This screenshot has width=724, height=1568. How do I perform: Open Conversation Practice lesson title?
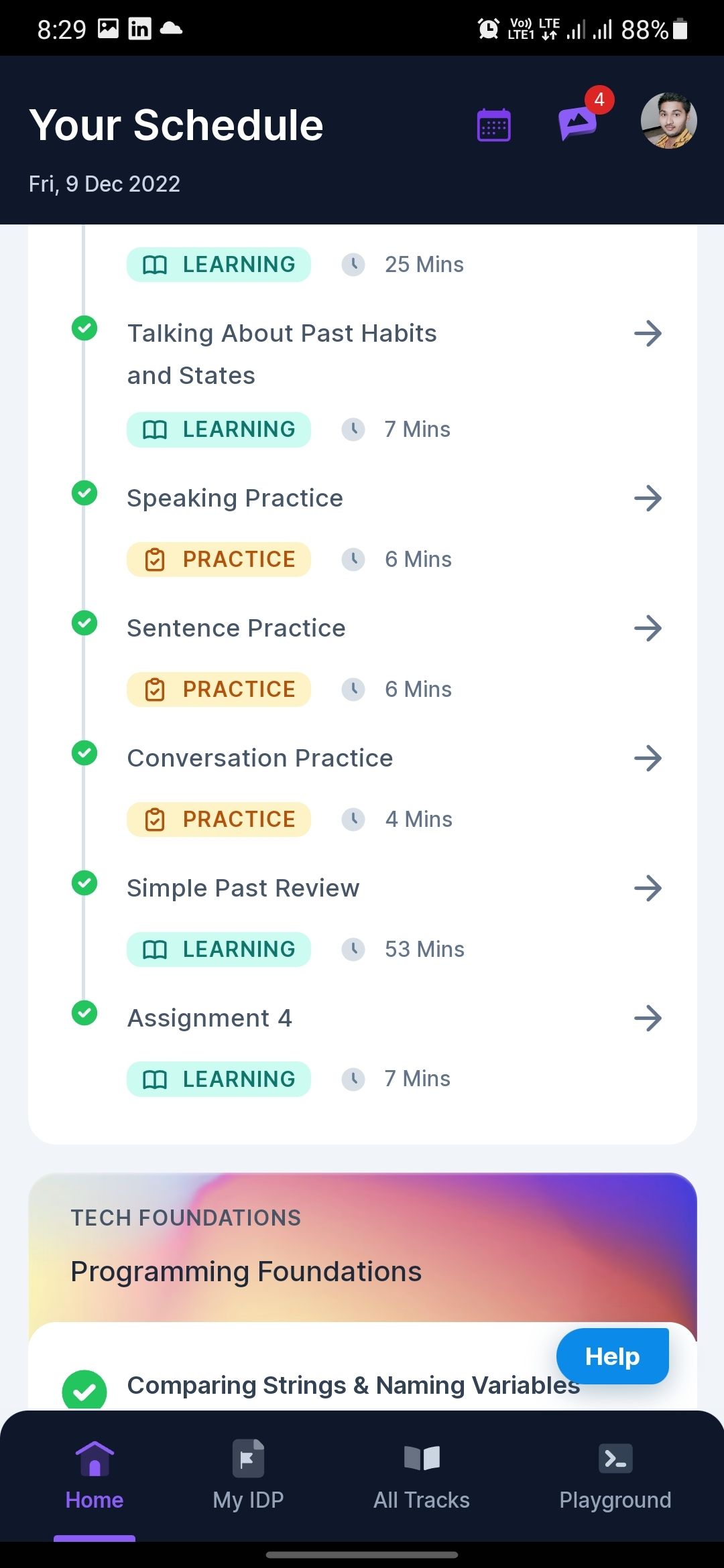[260, 758]
